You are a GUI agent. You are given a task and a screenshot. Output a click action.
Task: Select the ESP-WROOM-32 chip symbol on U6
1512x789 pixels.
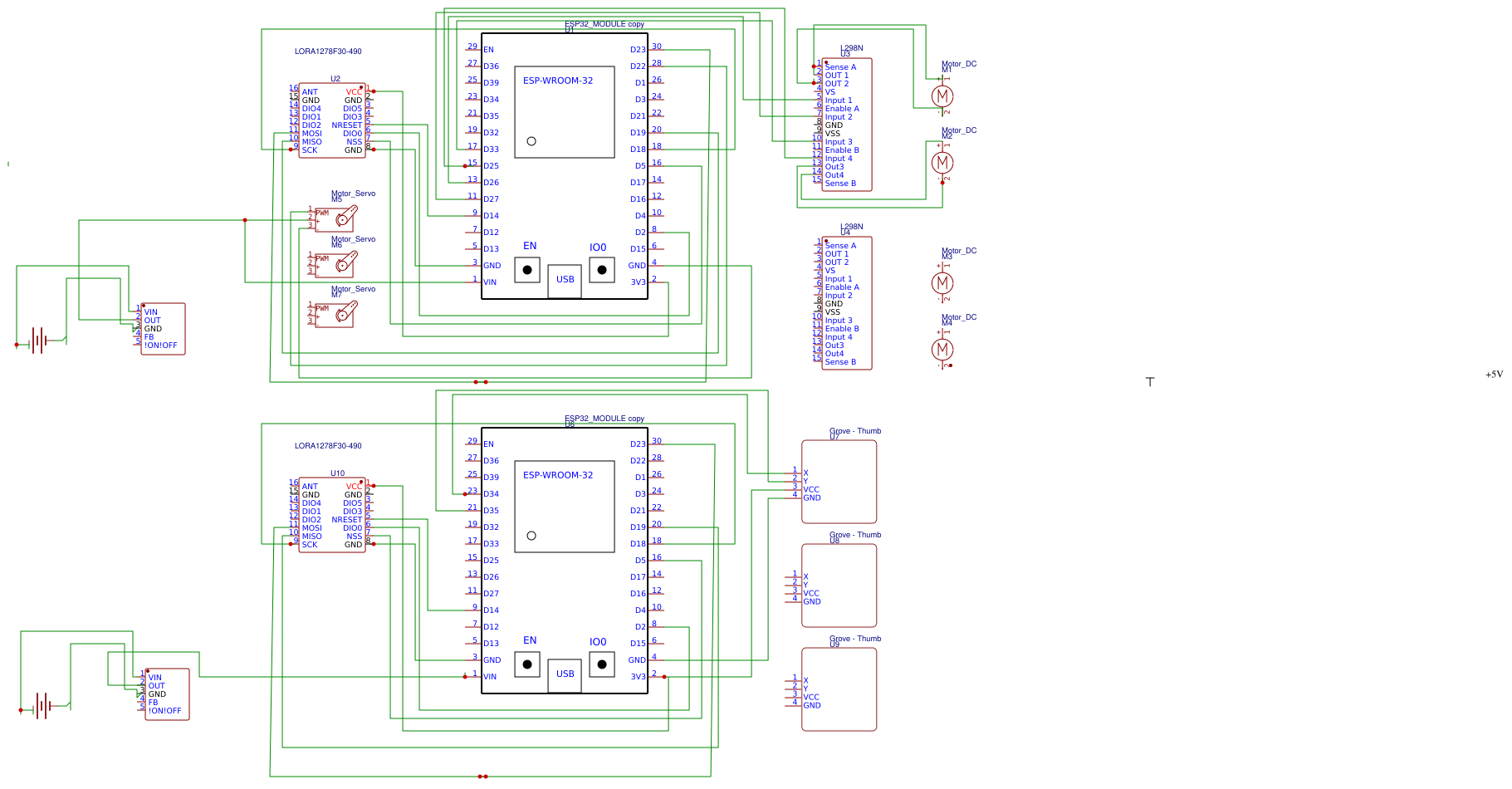565,507
